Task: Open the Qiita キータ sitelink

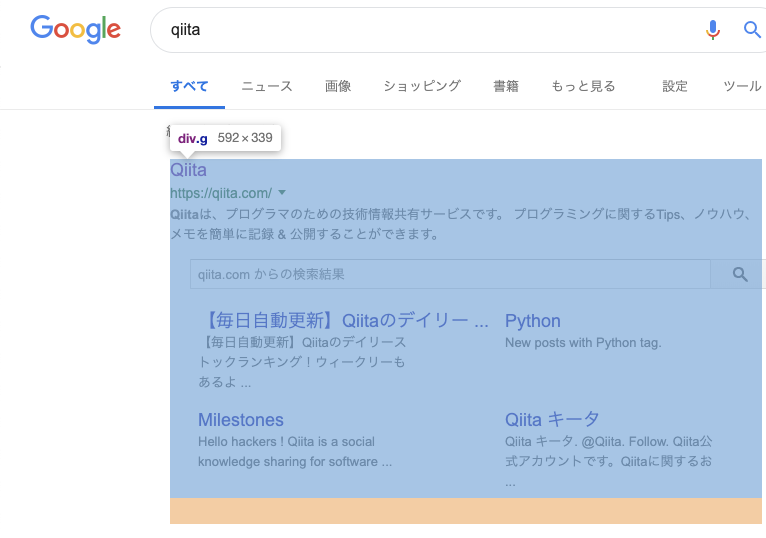Action: point(552,419)
